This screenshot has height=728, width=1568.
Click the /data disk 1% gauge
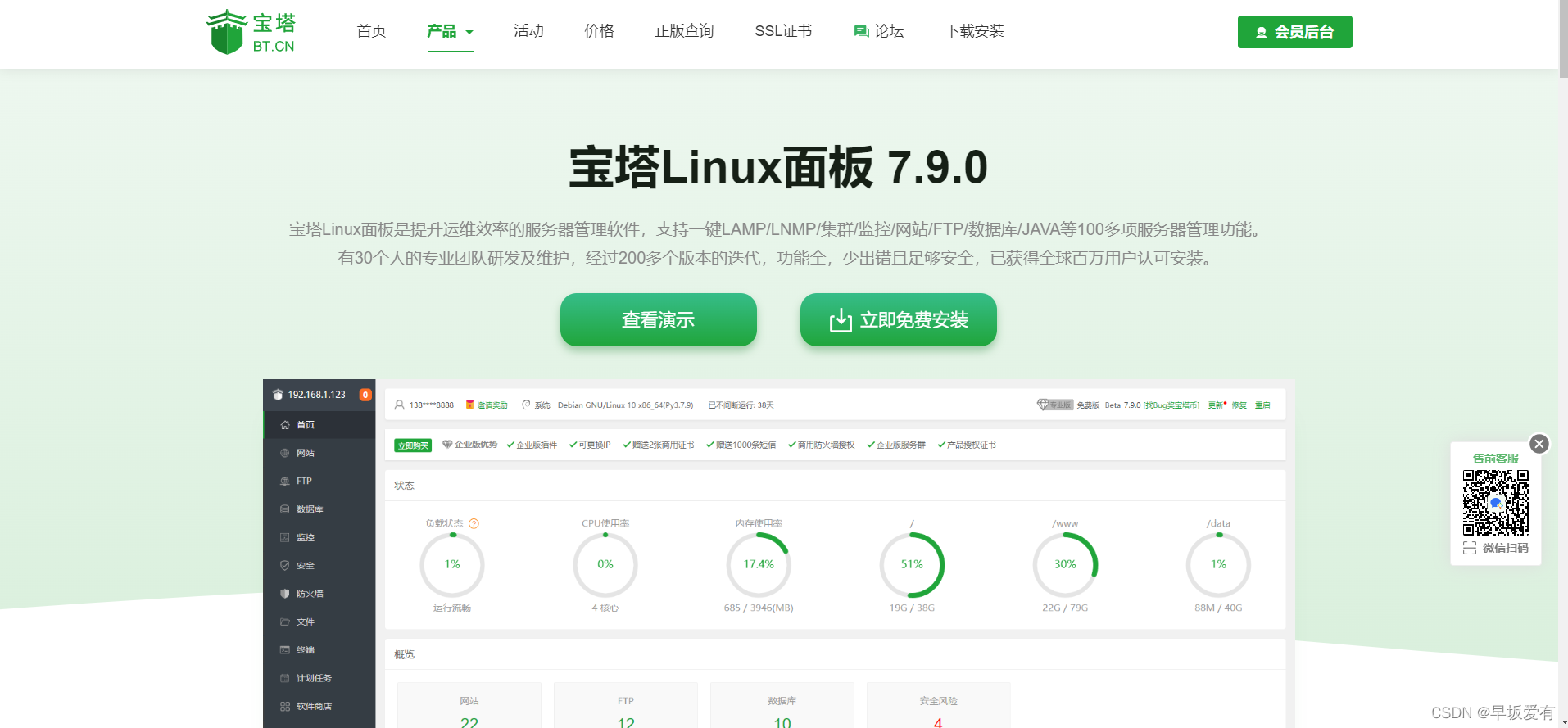(x=1219, y=565)
